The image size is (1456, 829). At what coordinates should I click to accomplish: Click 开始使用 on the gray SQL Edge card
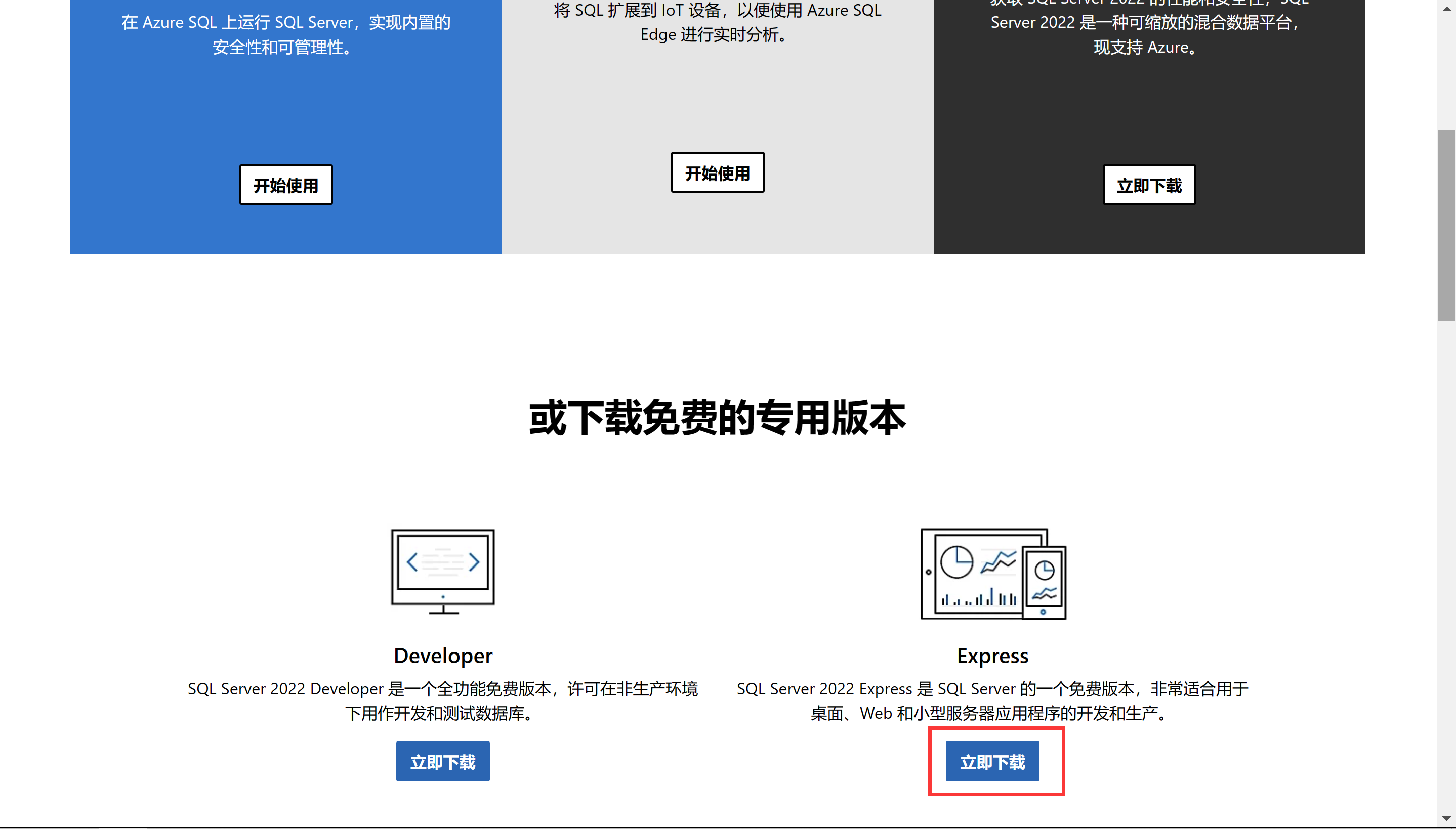pos(717,172)
